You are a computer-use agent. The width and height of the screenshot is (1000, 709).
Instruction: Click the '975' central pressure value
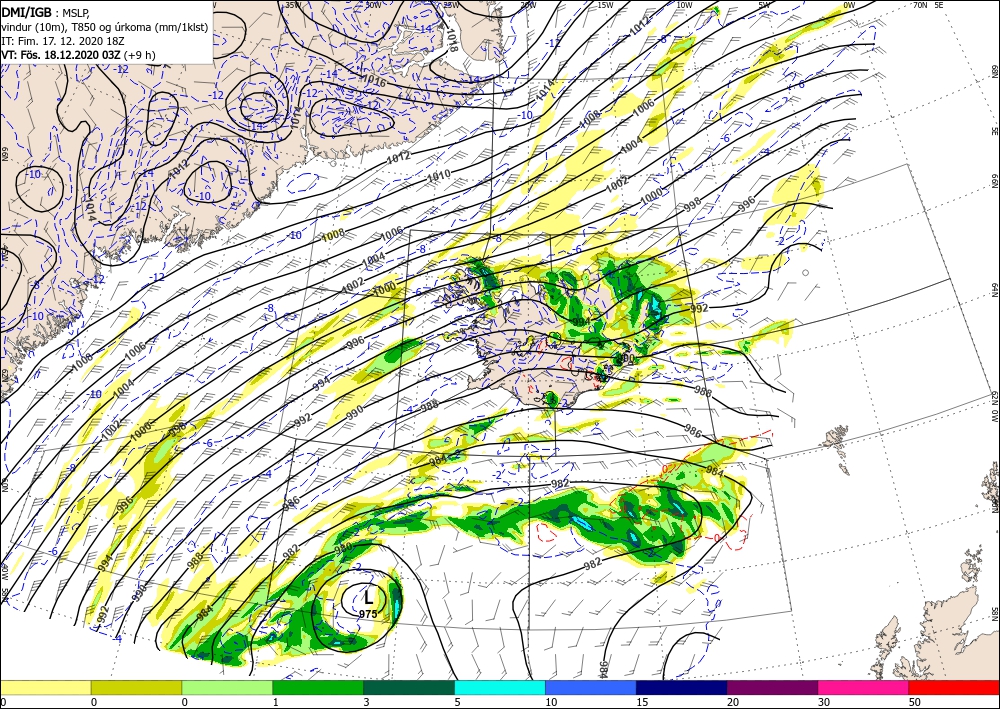[368, 614]
